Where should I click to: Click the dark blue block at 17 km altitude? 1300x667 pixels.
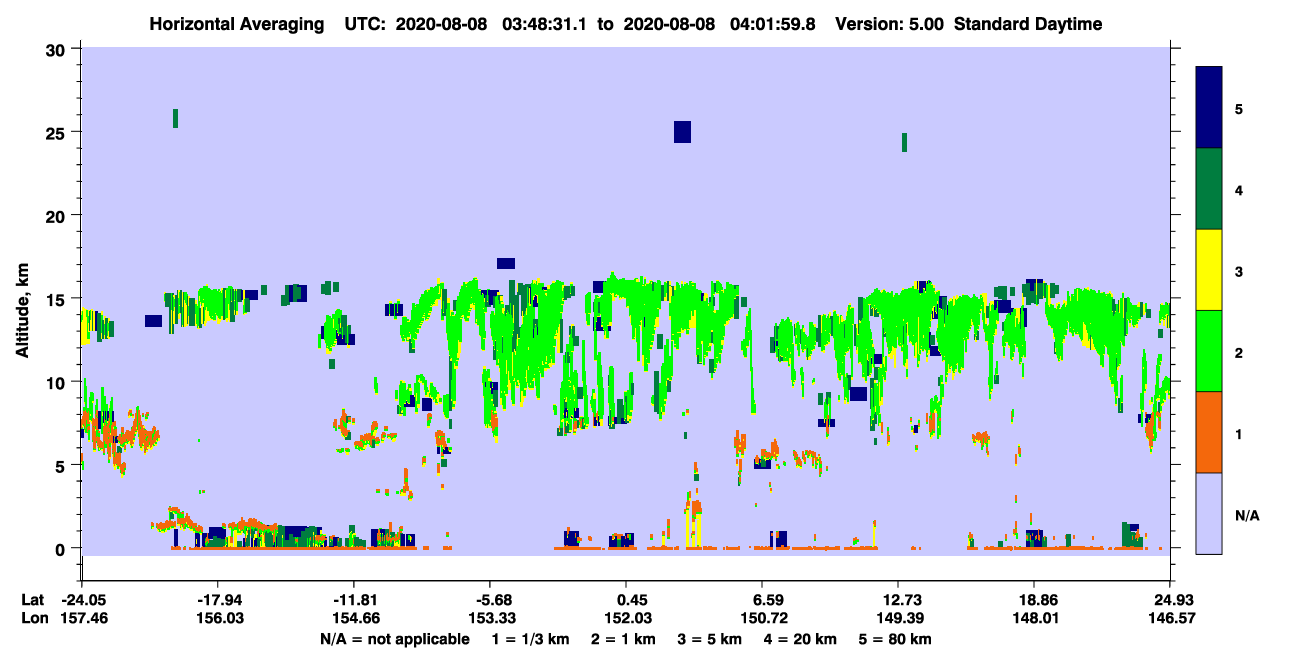click(506, 263)
